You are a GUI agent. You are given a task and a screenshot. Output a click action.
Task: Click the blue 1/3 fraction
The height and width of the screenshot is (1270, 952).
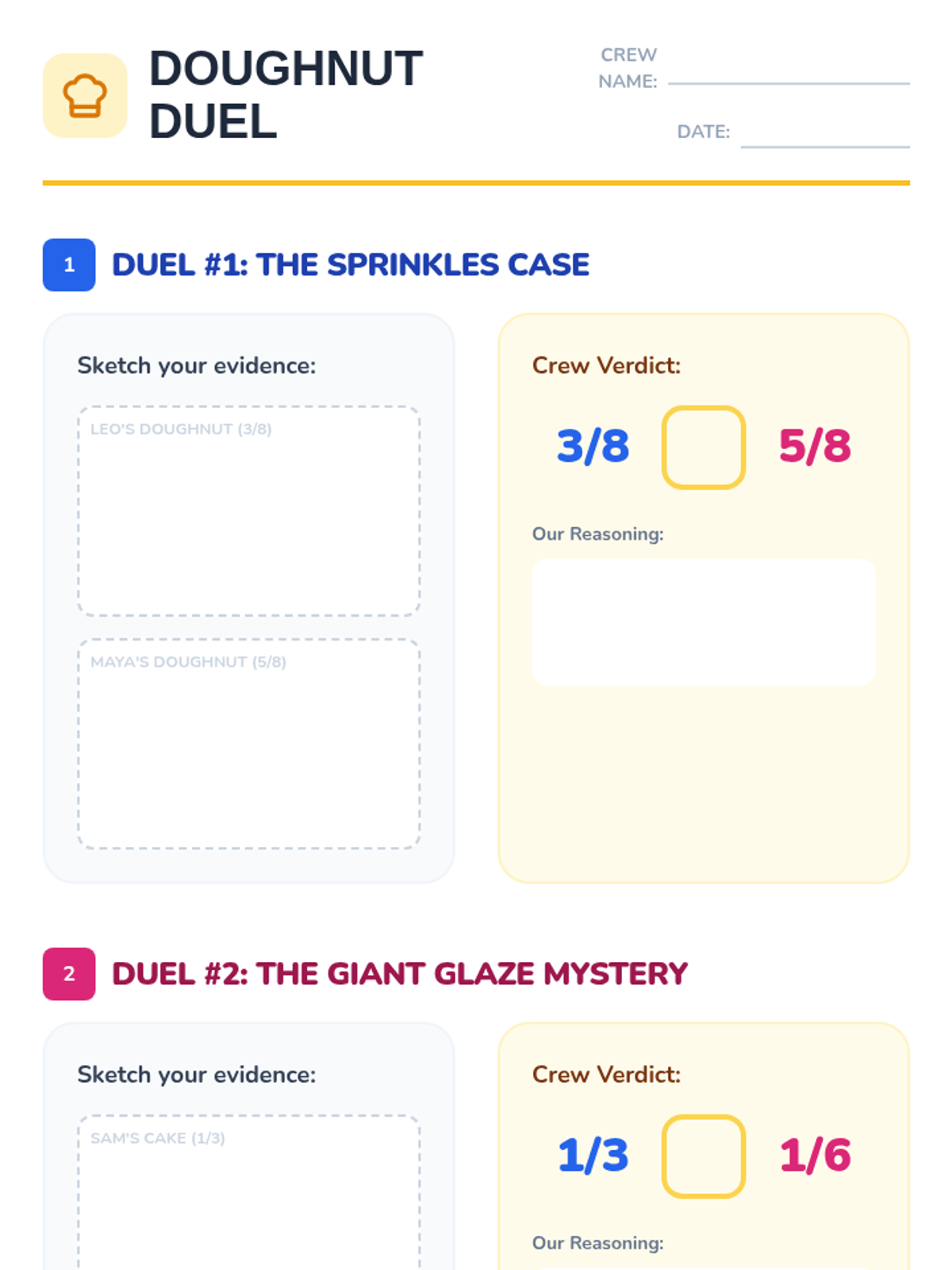pyautogui.click(x=593, y=1155)
